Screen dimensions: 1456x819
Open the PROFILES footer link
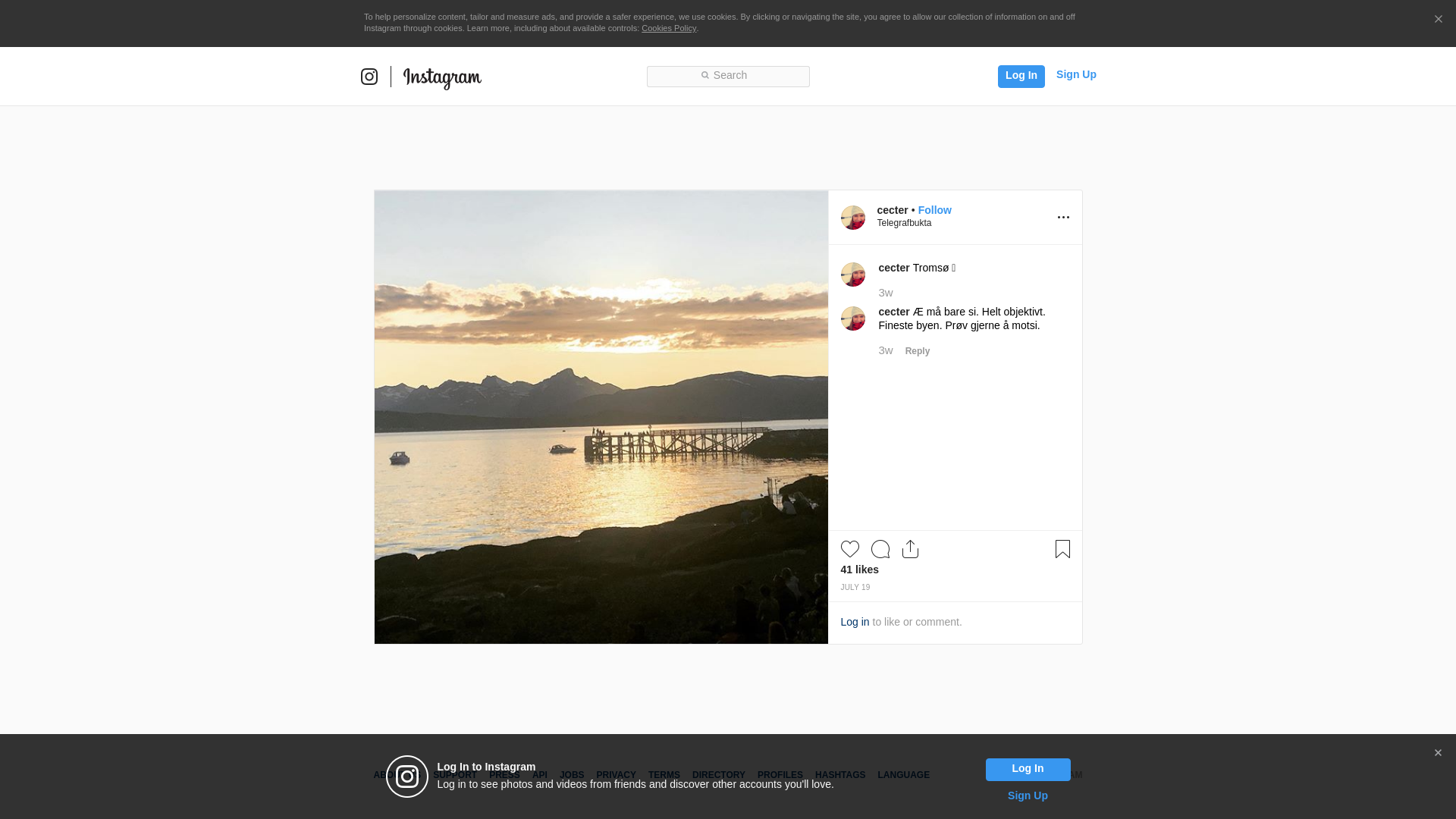click(780, 775)
